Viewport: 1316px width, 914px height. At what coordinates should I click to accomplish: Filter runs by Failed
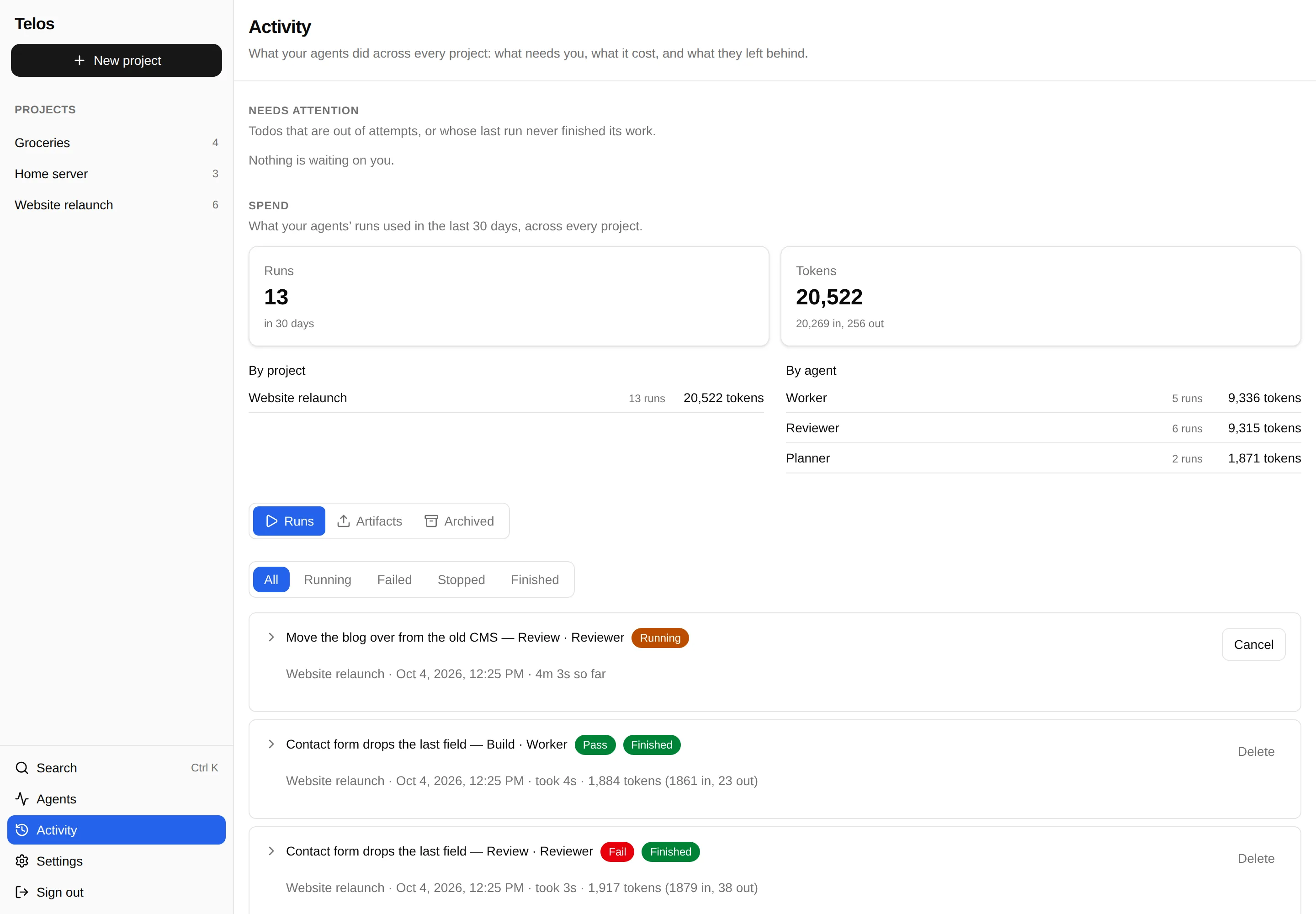[x=394, y=579]
